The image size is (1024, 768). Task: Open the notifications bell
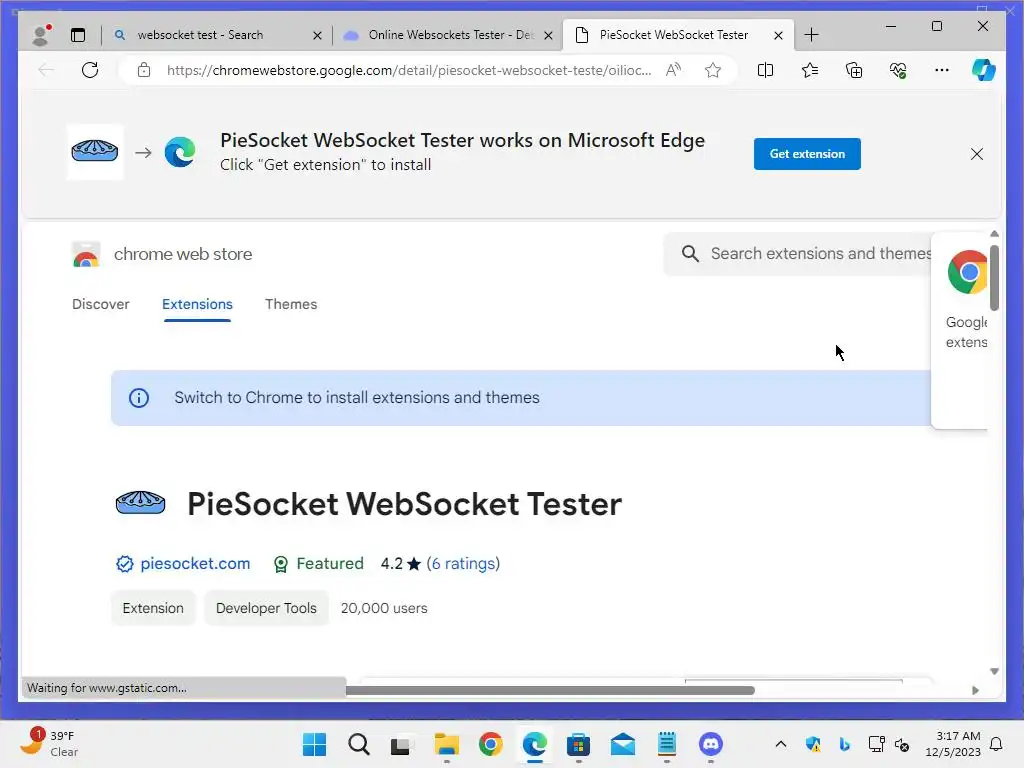click(x=996, y=744)
